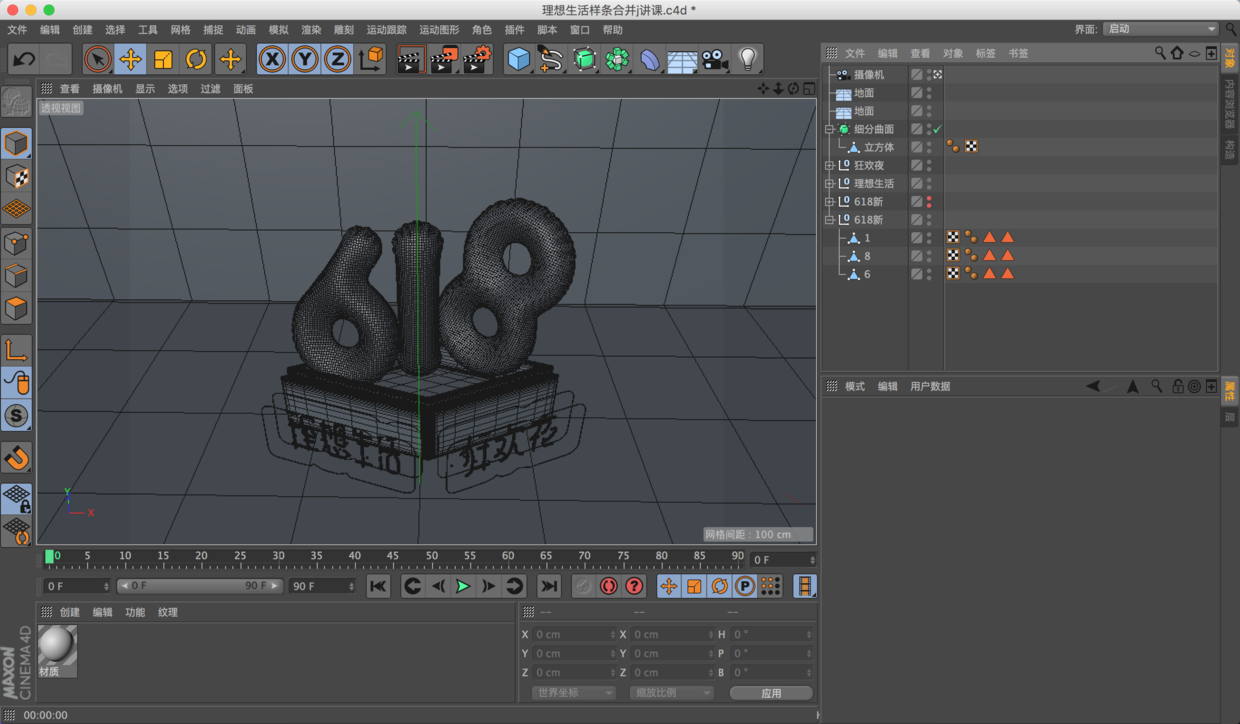Toggle Z axis lock

pyautogui.click(x=337, y=59)
